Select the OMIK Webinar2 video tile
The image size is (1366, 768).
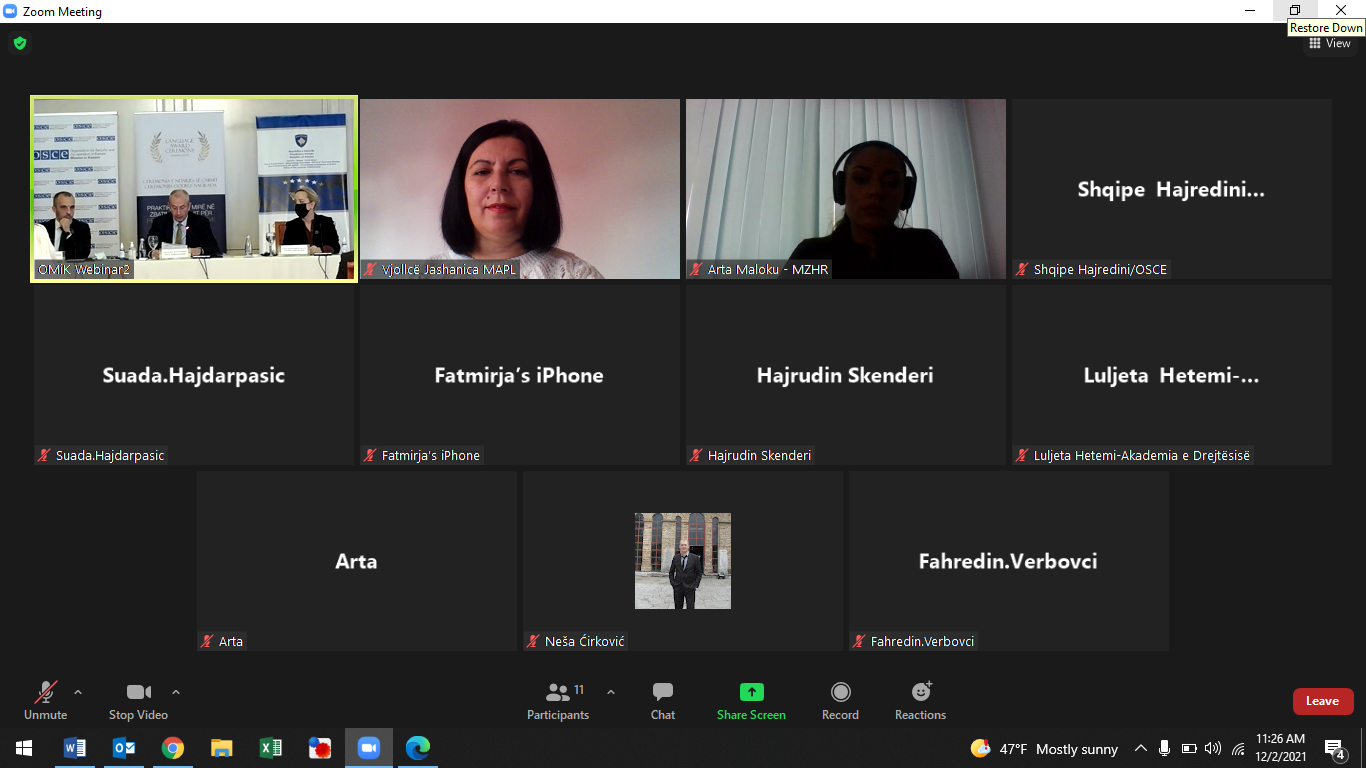[x=194, y=188]
